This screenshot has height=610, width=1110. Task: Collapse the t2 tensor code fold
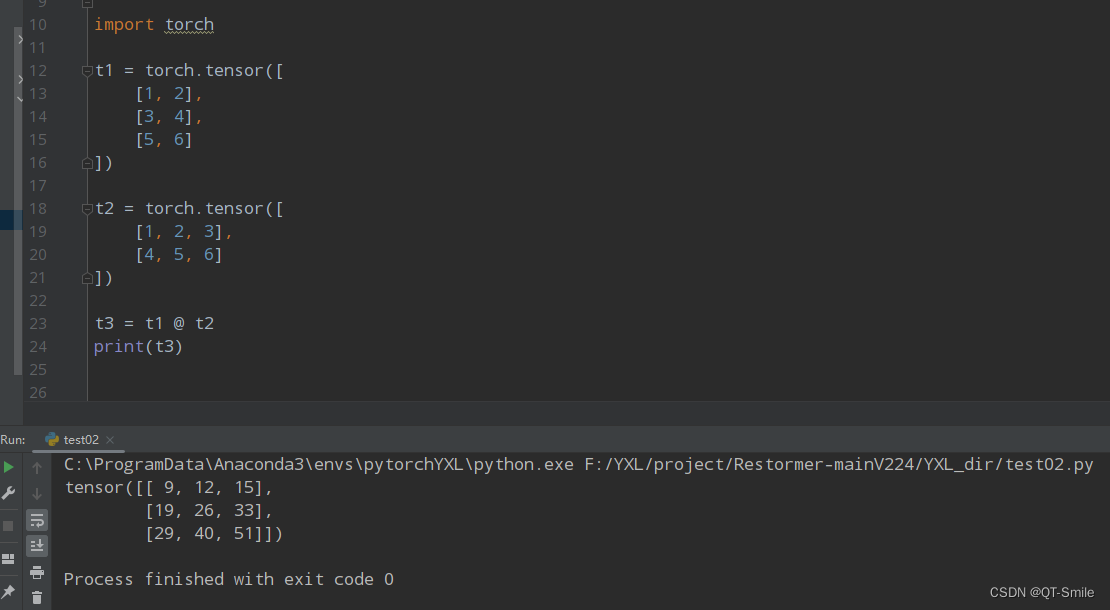[x=86, y=208]
